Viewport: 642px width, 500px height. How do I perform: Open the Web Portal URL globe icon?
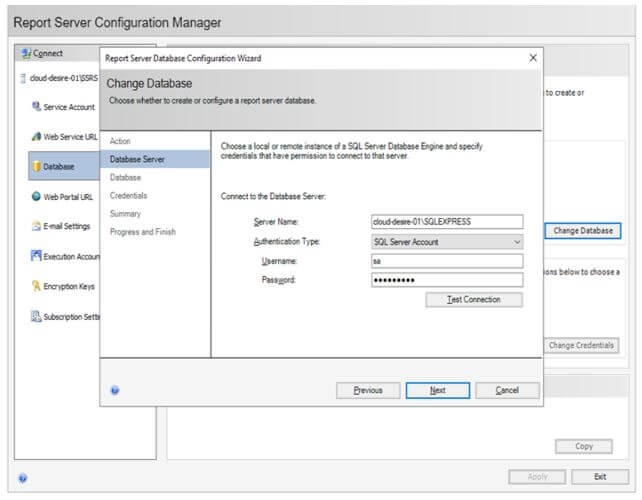click(36, 196)
